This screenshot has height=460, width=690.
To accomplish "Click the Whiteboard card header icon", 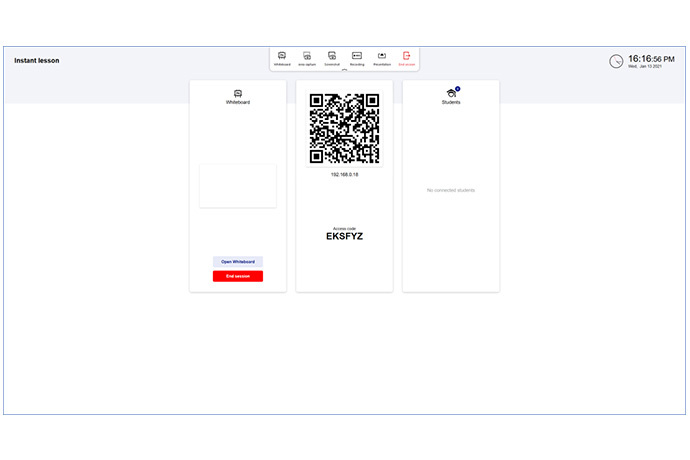I will (x=238, y=93).
